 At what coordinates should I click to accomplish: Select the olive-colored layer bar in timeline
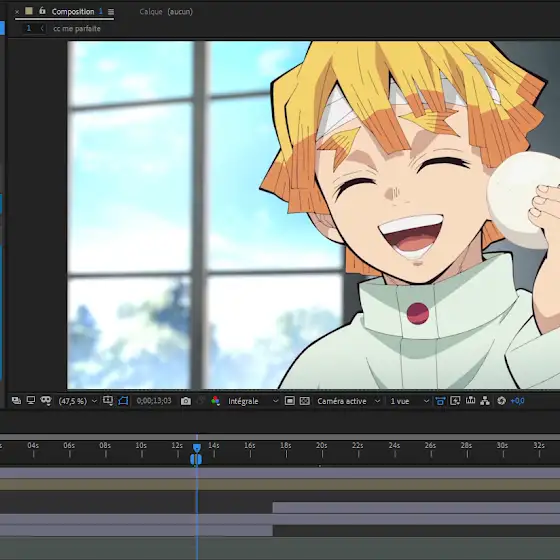click(x=280, y=484)
